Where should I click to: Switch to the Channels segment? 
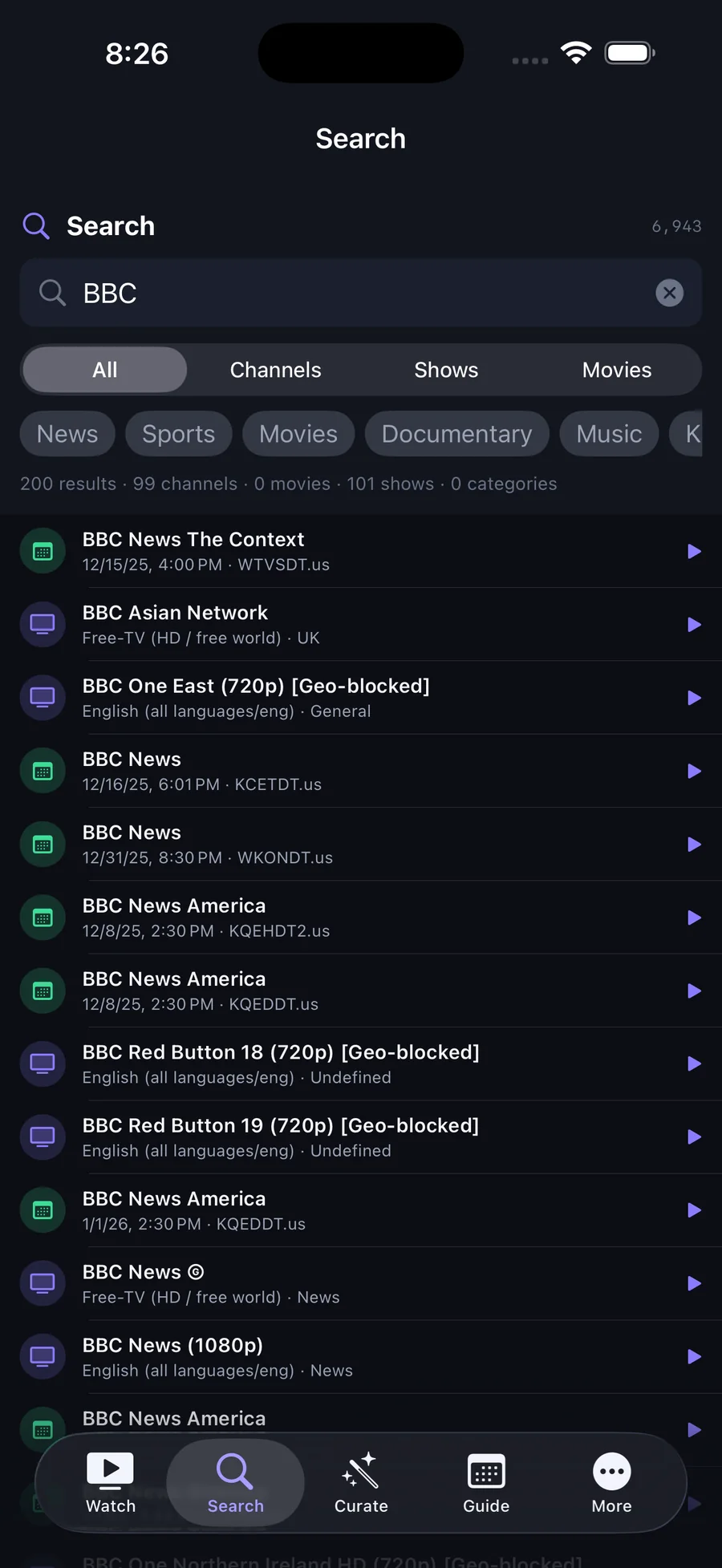tap(275, 370)
